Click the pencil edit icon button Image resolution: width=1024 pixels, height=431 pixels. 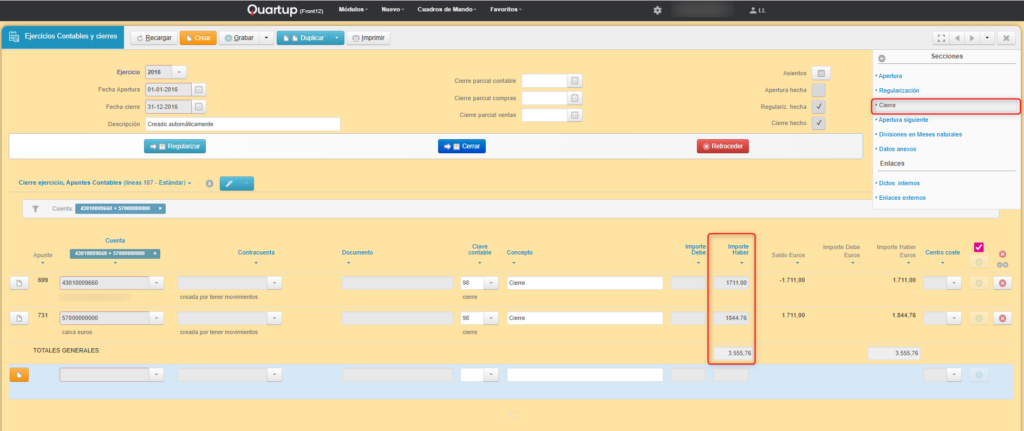coord(229,183)
